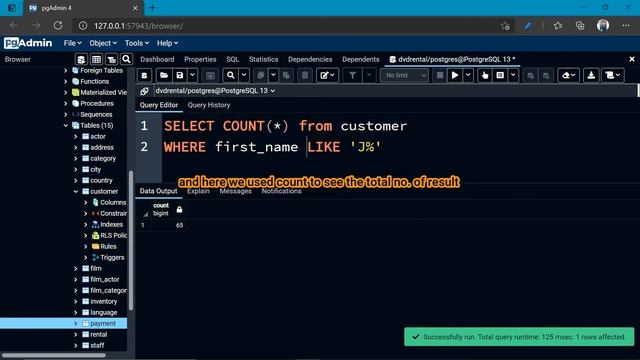The height and width of the screenshot is (360, 640).
Task: Switch to the Properties tab
Action: point(200,59)
